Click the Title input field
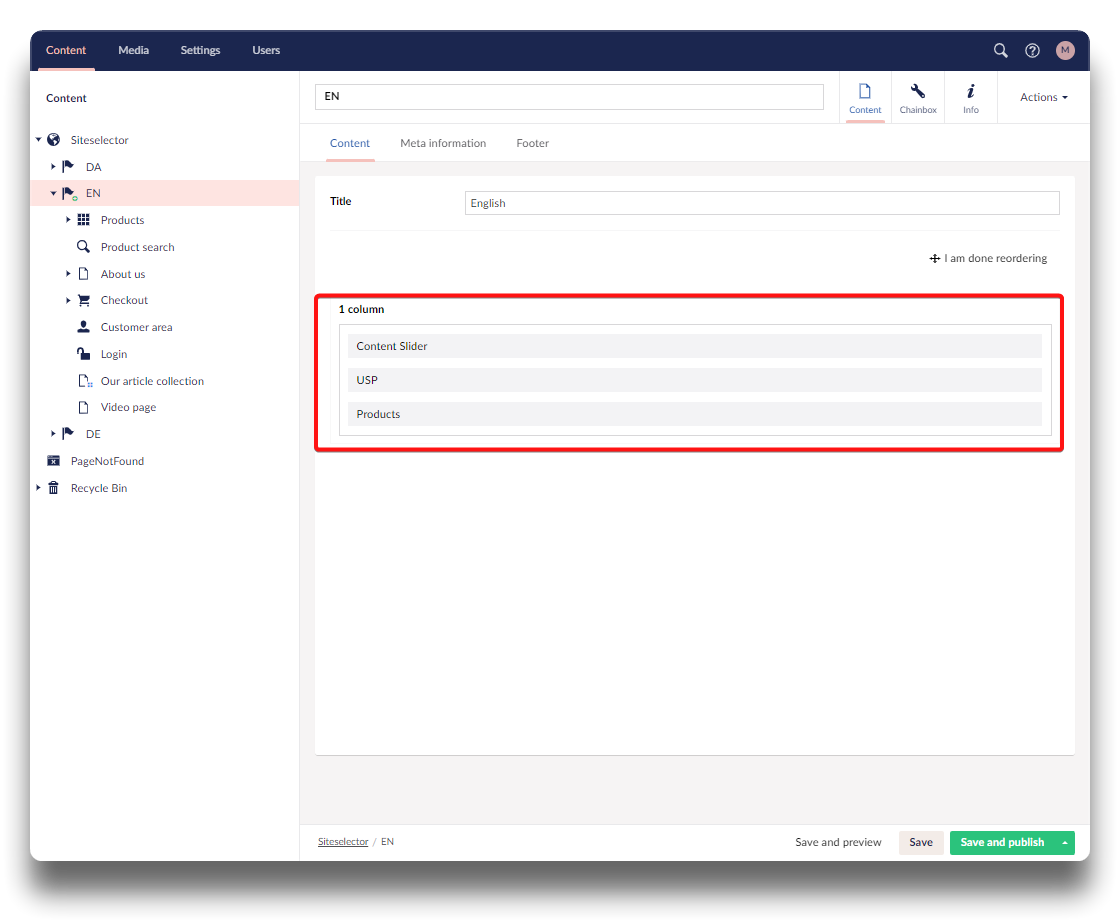Viewport: 1120px width, 923px height. pos(761,203)
